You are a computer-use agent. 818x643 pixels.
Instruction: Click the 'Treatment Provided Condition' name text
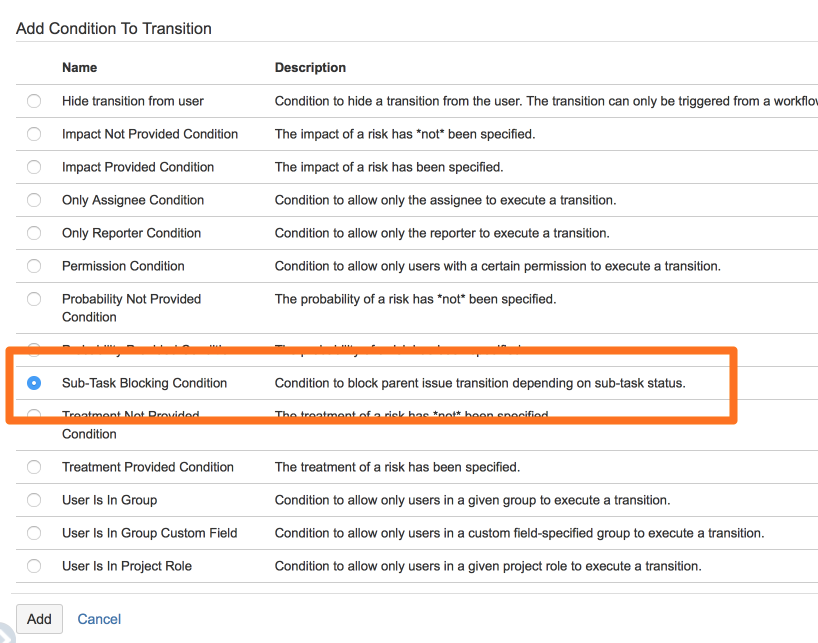pos(148,467)
